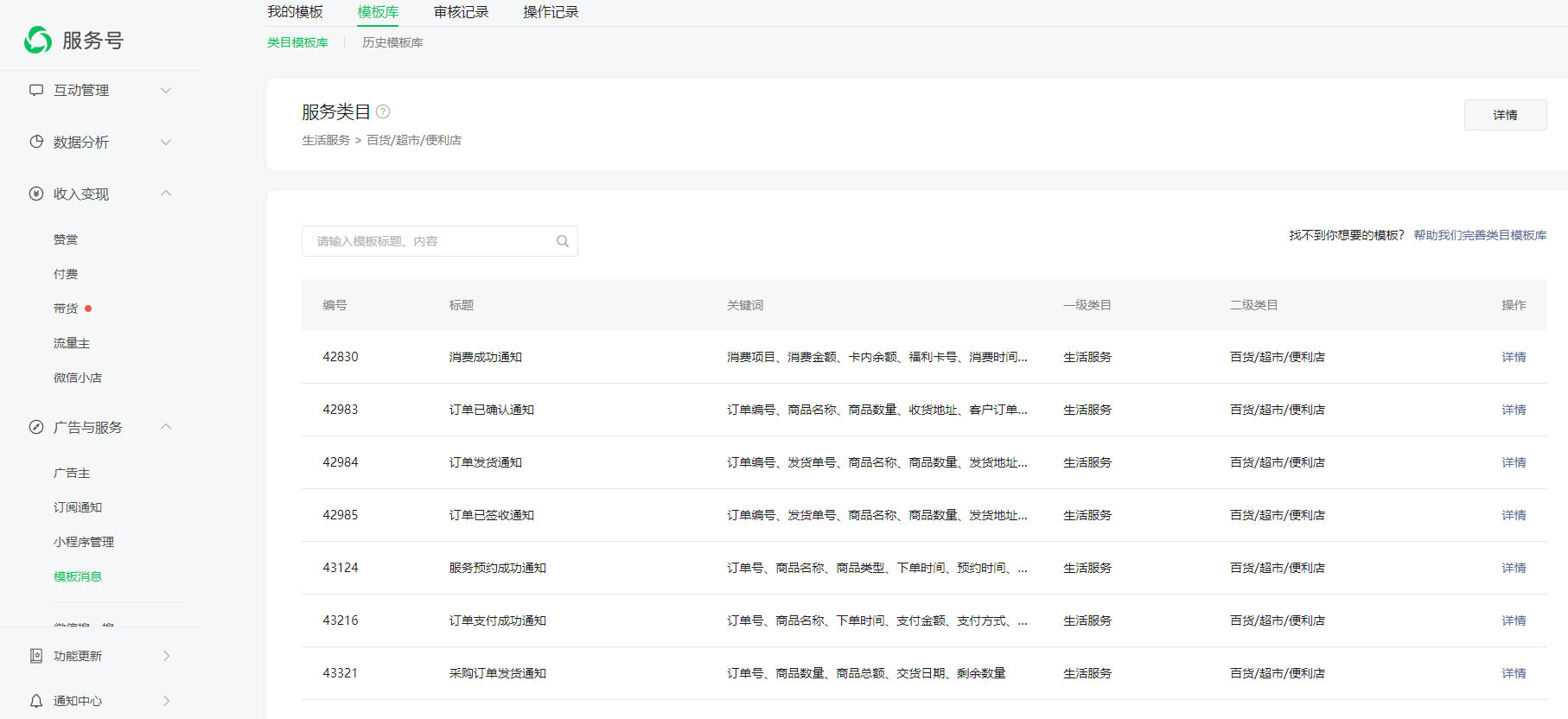Click the title 服务预约成功通知
This screenshot has width=1568, height=719.
point(498,568)
